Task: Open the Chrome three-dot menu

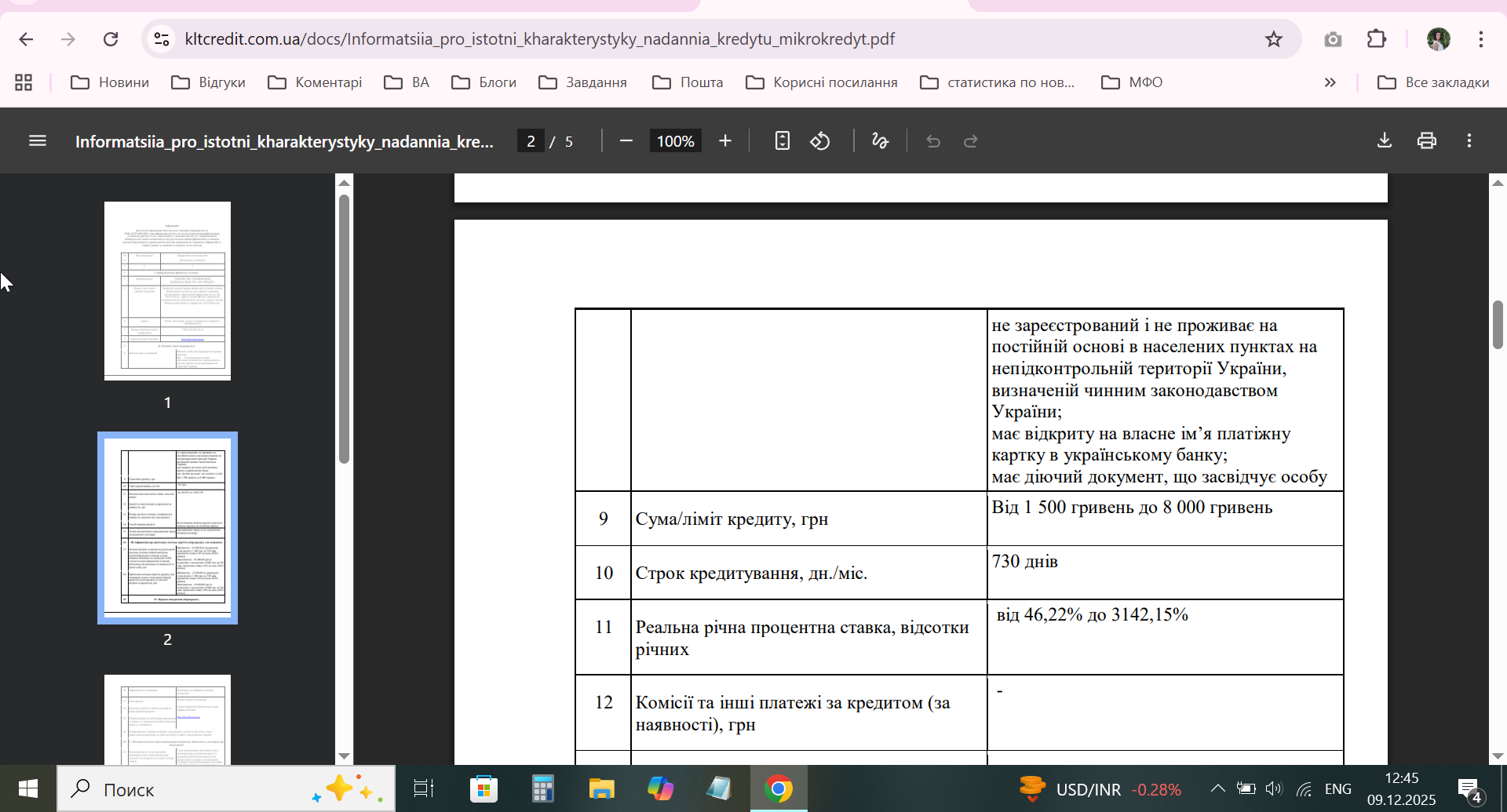Action: pyautogui.click(x=1481, y=39)
